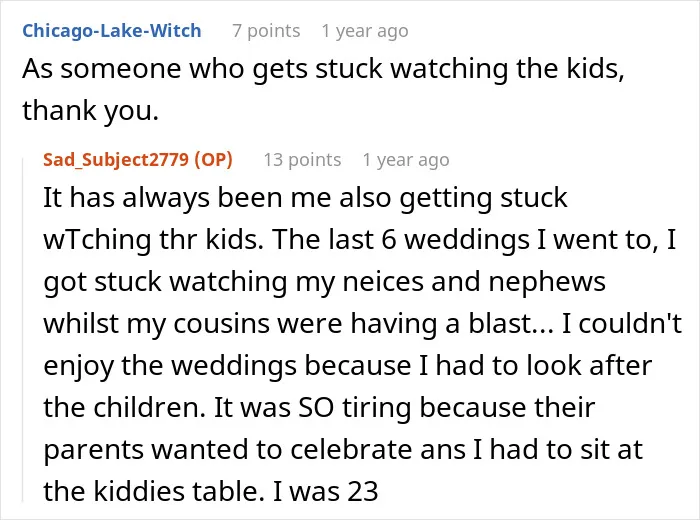
Task: Click the (OP) tag beside Sad_Subject2779
Action: coord(213,159)
